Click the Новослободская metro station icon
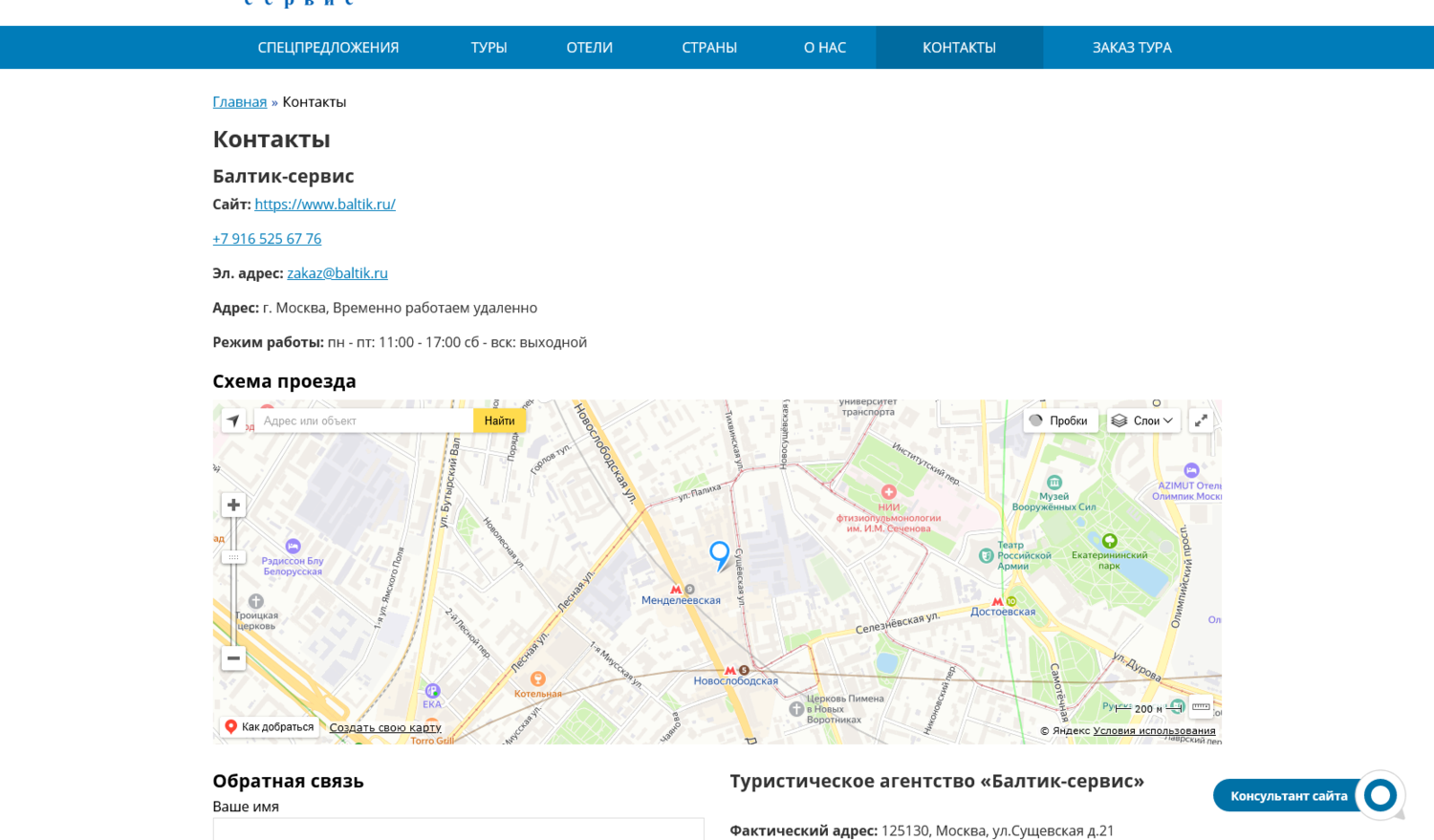The height and width of the screenshot is (840, 1434). [730, 671]
